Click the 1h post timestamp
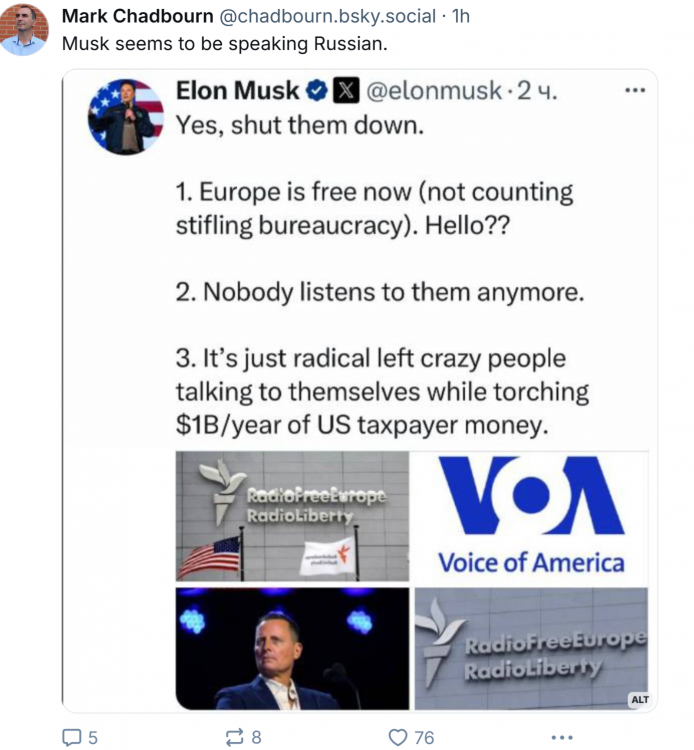 tap(461, 17)
